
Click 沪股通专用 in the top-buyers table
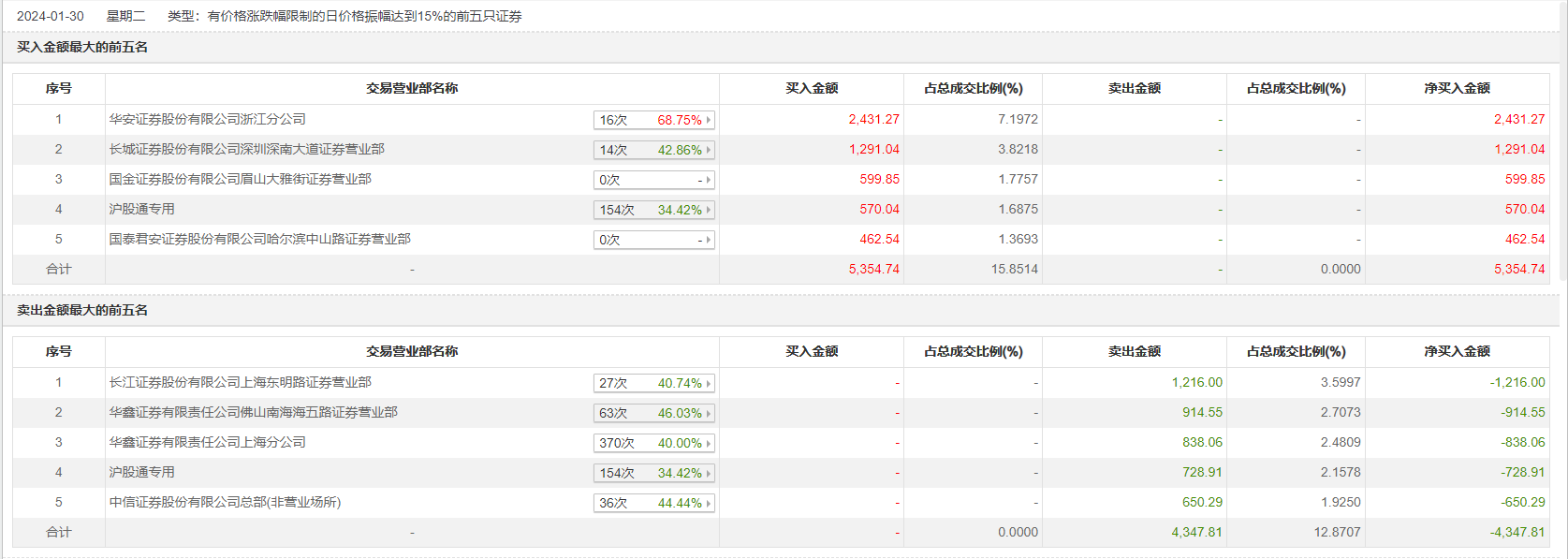point(141,209)
